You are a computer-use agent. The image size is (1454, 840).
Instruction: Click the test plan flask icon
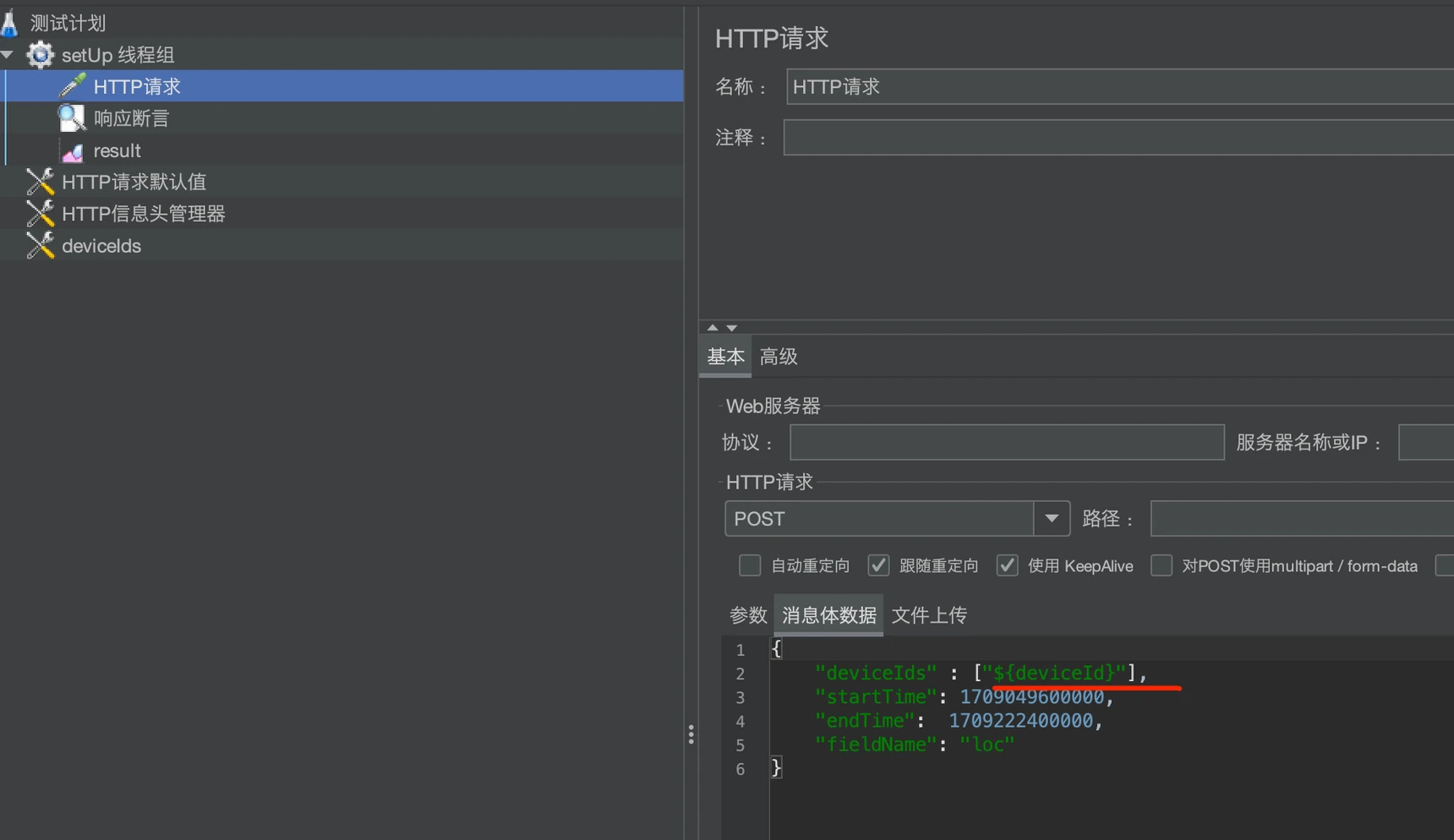(9, 23)
